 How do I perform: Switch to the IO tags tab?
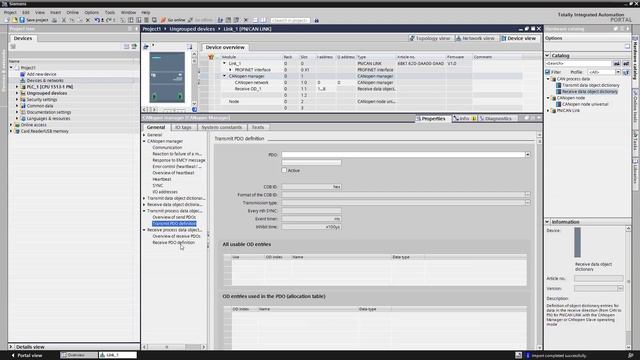[183, 127]
